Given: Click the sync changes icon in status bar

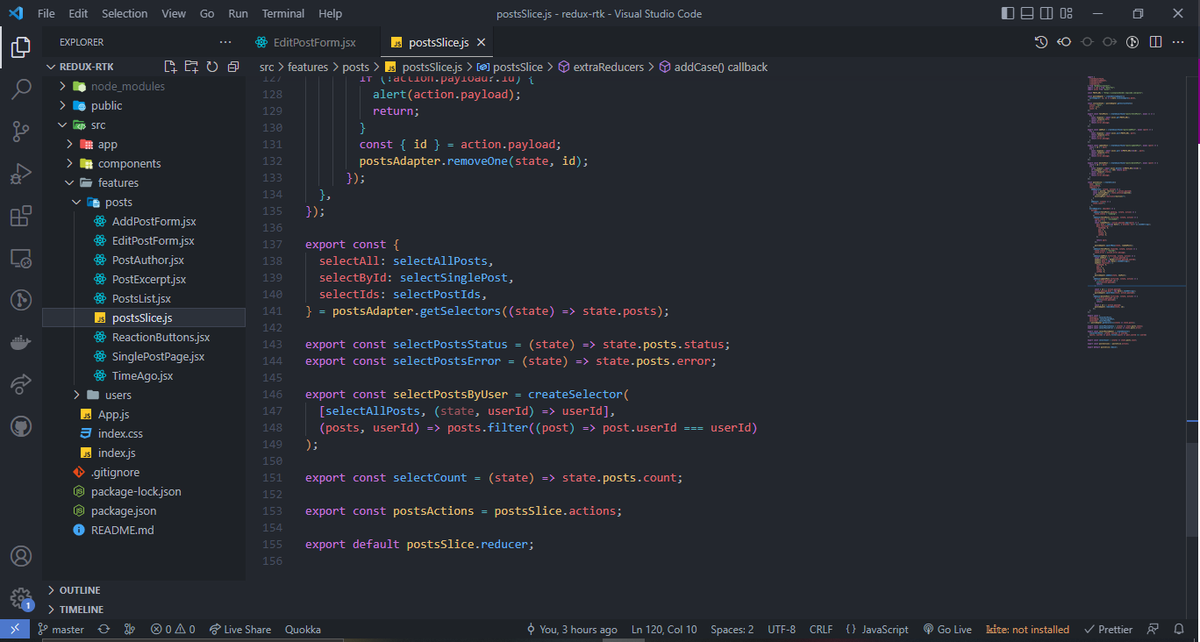Looking at the screenshot, I should [x=103, y=630].
